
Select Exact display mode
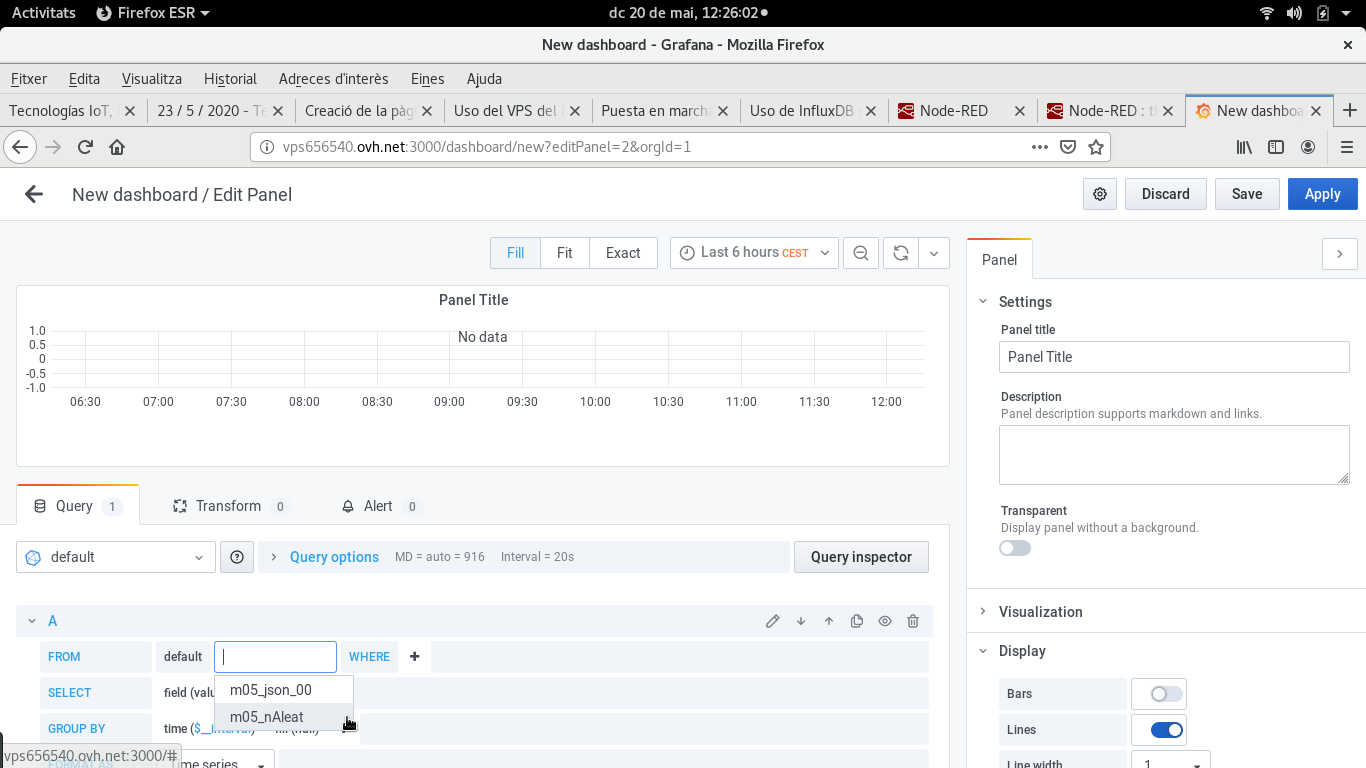pyautogui.click(x=623, y=253)
